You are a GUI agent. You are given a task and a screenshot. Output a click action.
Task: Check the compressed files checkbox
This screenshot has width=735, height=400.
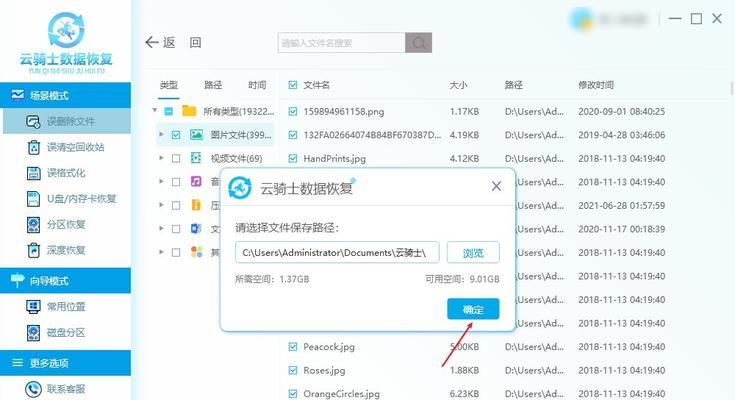pyautogui.click(x=176, y=205)
